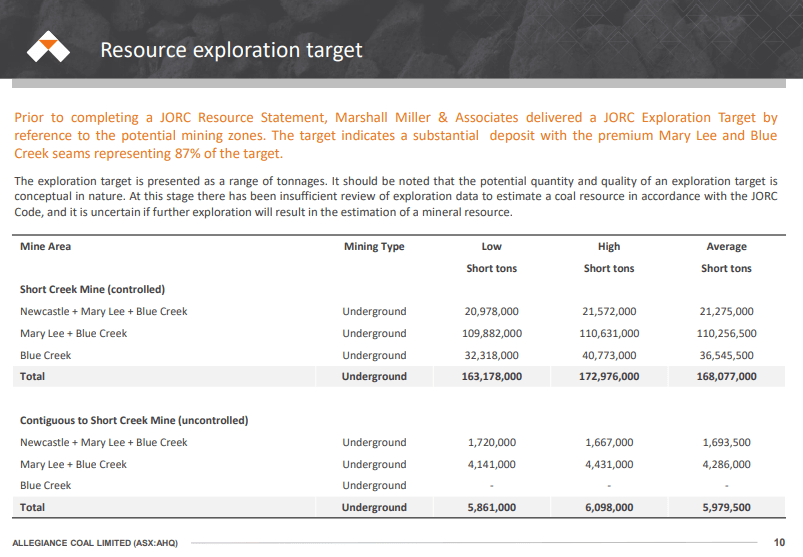Select the average value 21,275,000
This screenshot has width=803, height=557.
(x=726, y=311)
